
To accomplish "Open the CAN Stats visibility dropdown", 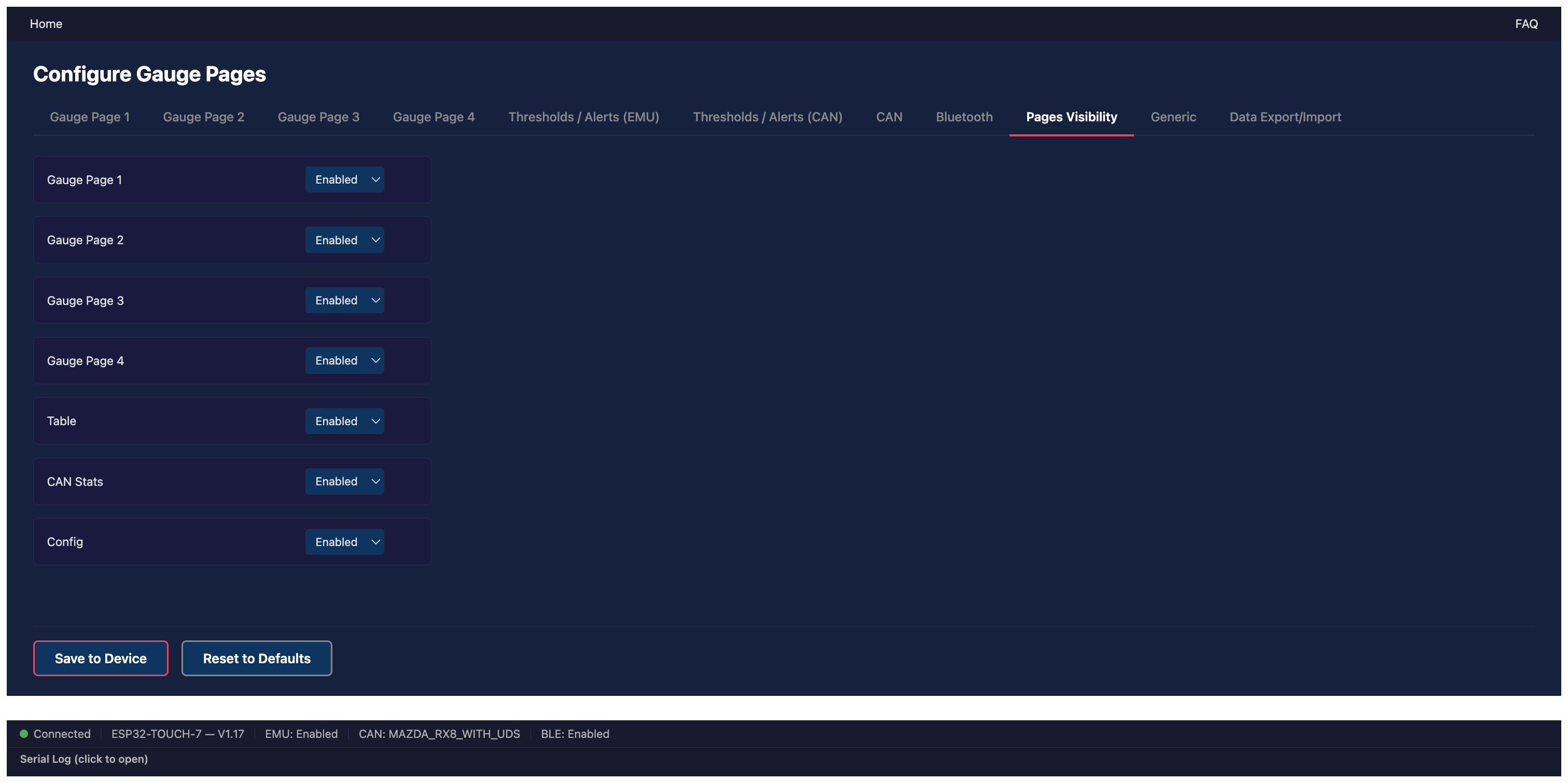I will [x=344, y=481].
